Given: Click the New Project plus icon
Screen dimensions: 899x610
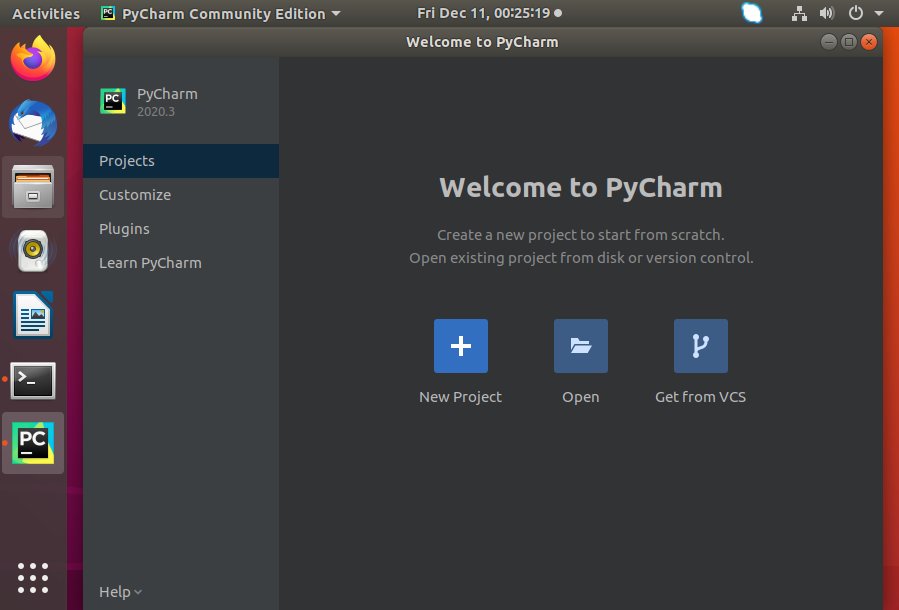Looking at the screenshot, I should [460, 346].
